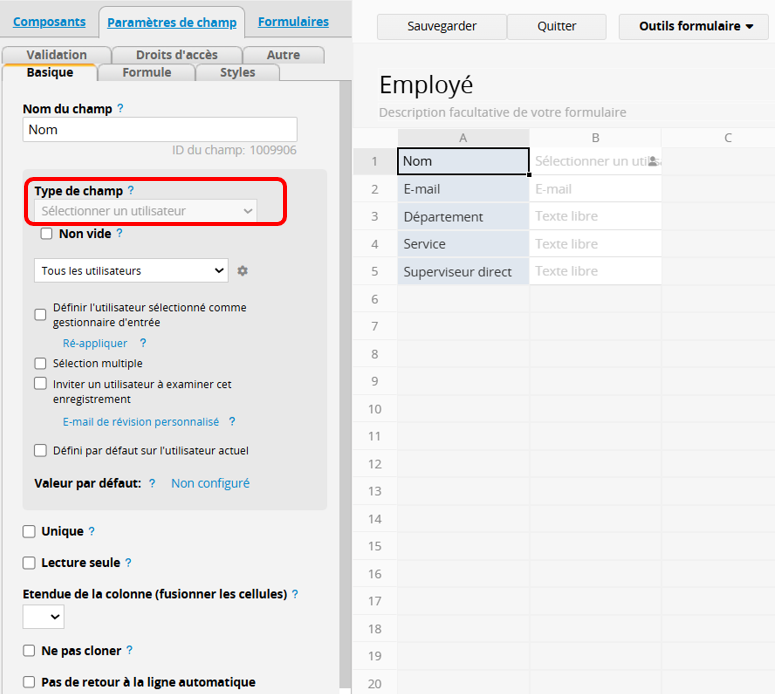Image resolution: width=776 pixels, height=694 pixels.
Task: Open the Droits d'accès tab
Action: point(175,55)
